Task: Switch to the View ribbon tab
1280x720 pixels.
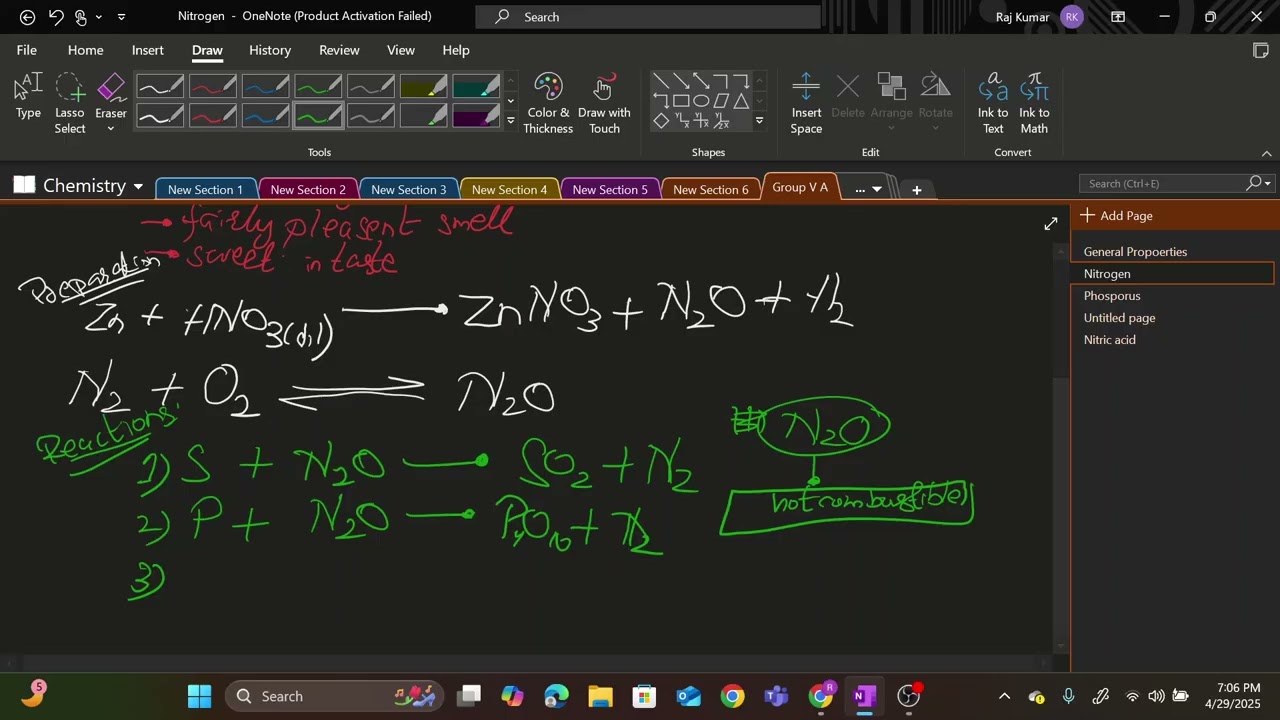Action: (400, 50)
